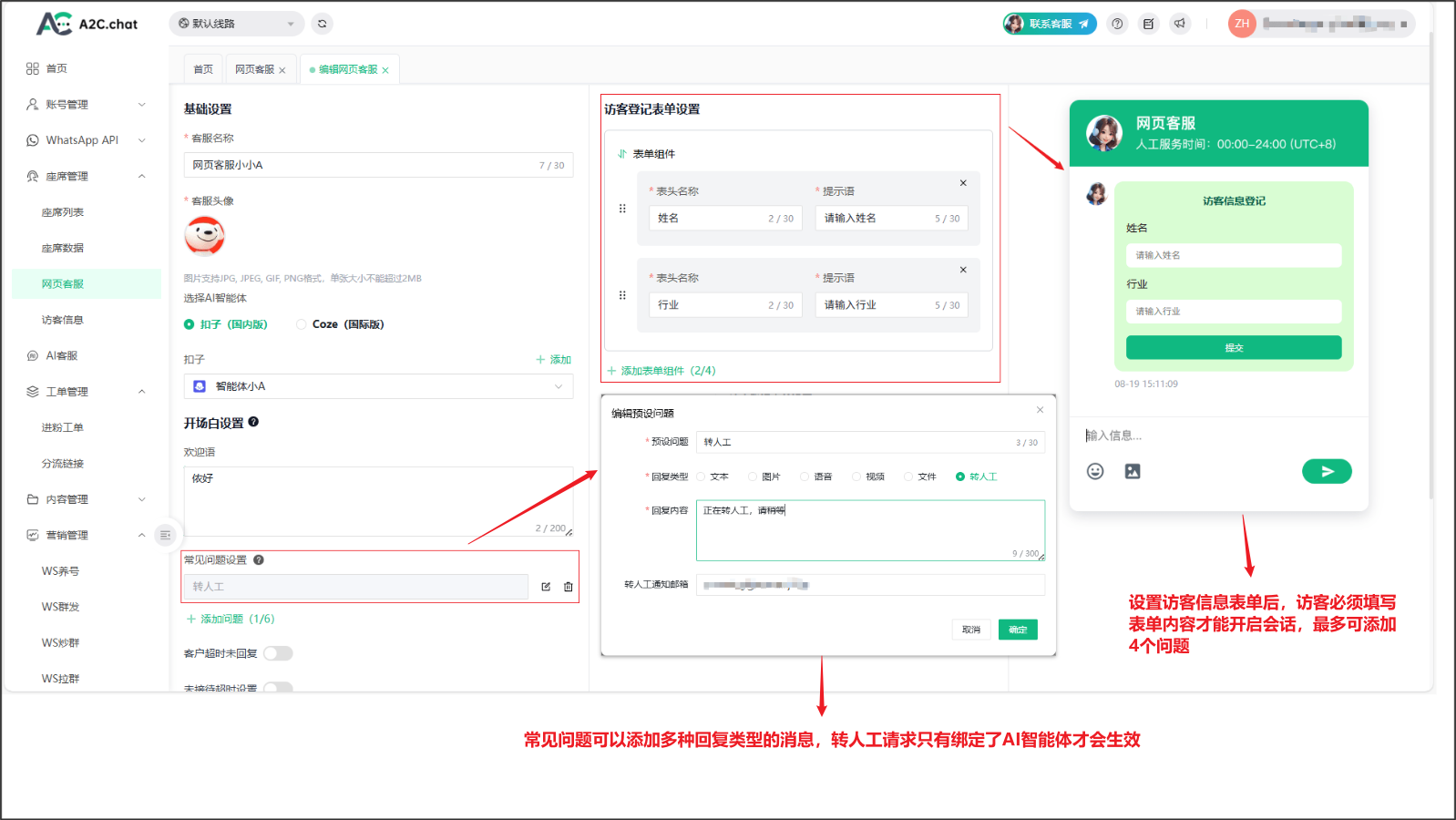
Task: Open the help question mark icon
Action: 1118,24
